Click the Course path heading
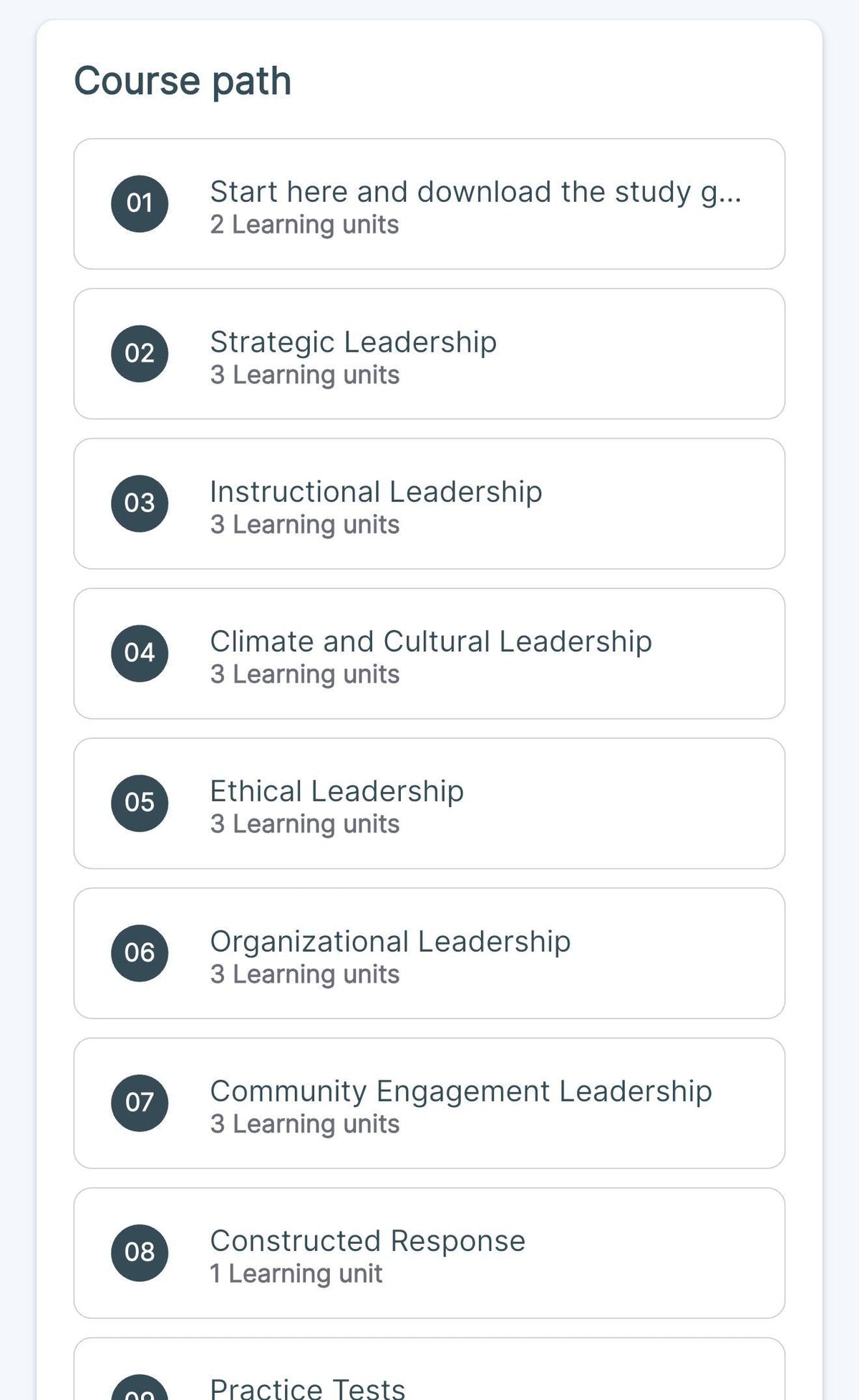 [183, 80]
